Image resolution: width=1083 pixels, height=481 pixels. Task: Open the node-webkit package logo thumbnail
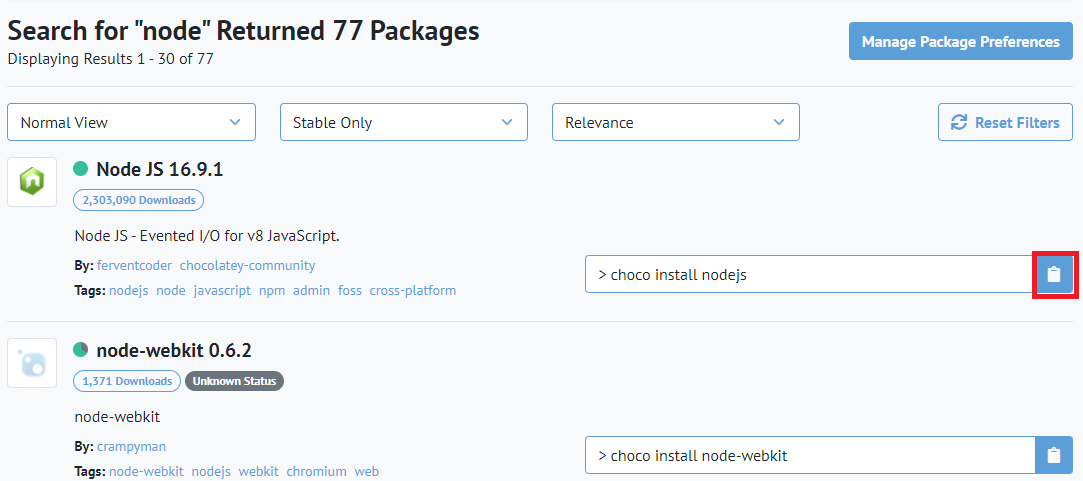point(32,363)
